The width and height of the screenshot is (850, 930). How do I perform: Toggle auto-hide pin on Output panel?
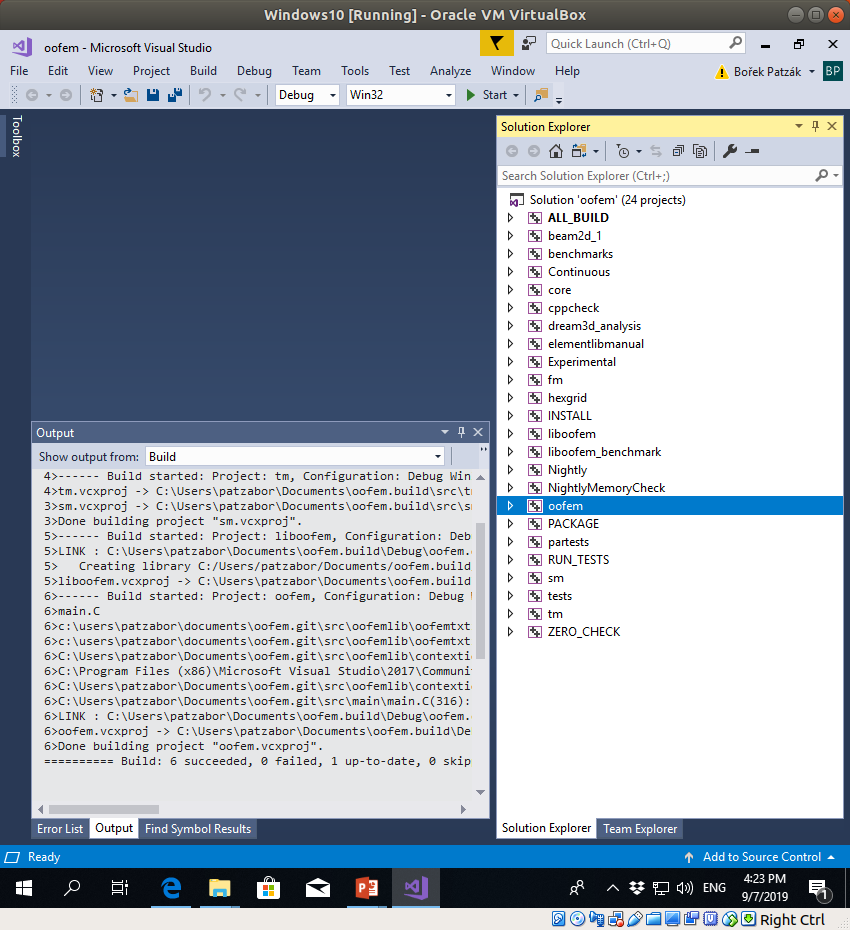[x=461, y=432]
